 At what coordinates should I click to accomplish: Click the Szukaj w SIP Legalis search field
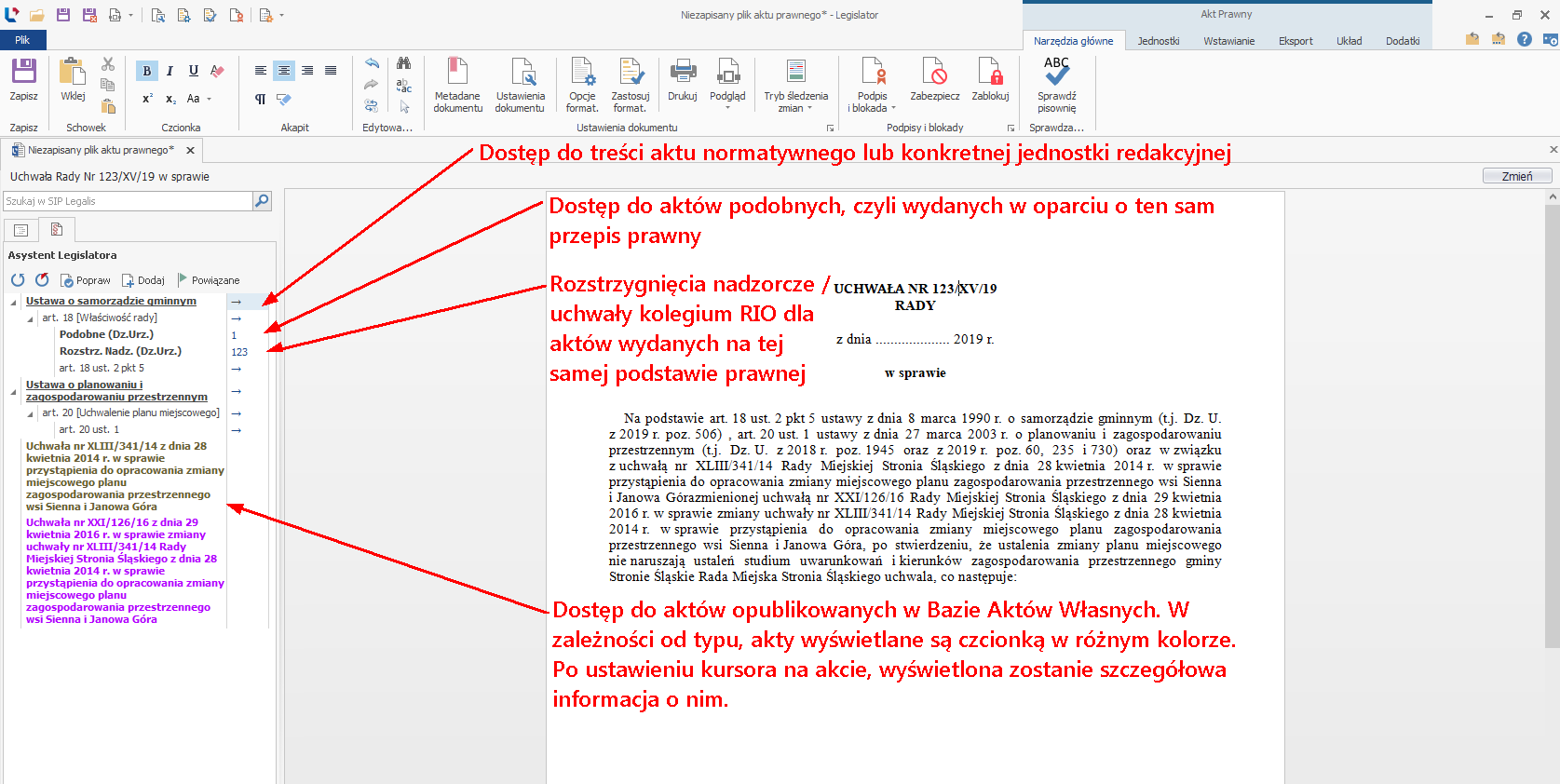128,201
